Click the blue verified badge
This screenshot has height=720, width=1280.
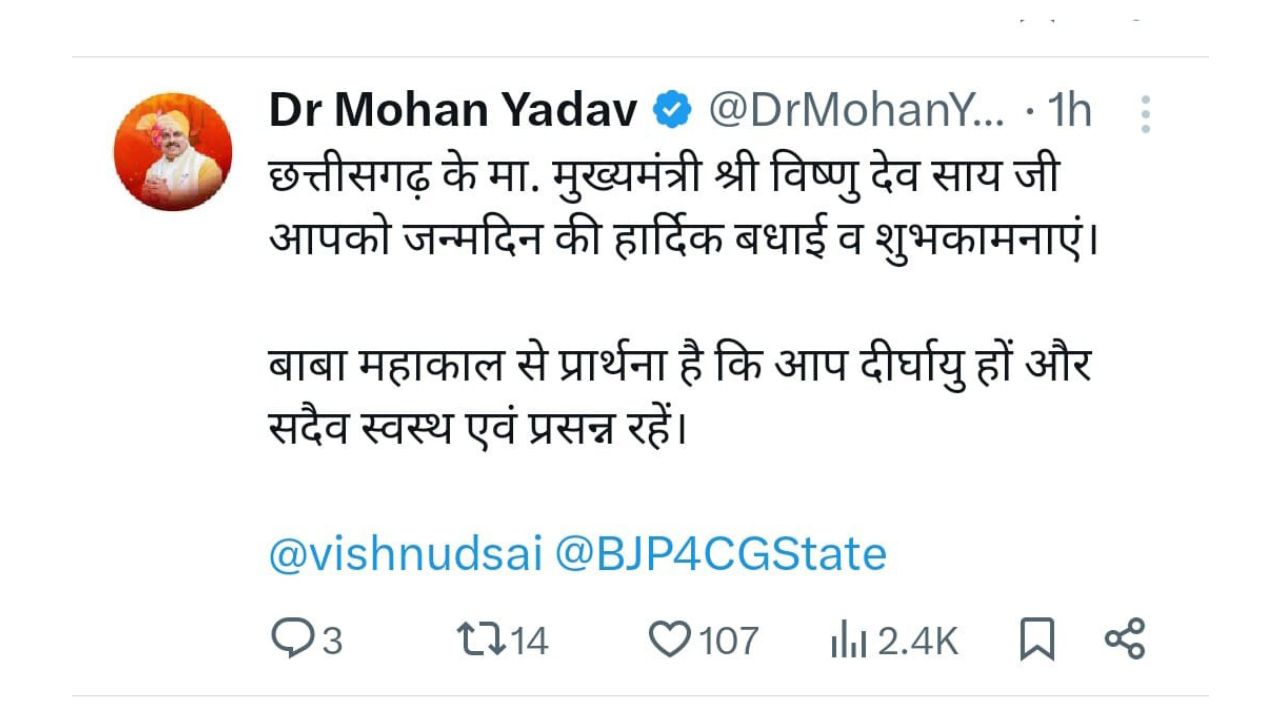(x=673, y=111)
